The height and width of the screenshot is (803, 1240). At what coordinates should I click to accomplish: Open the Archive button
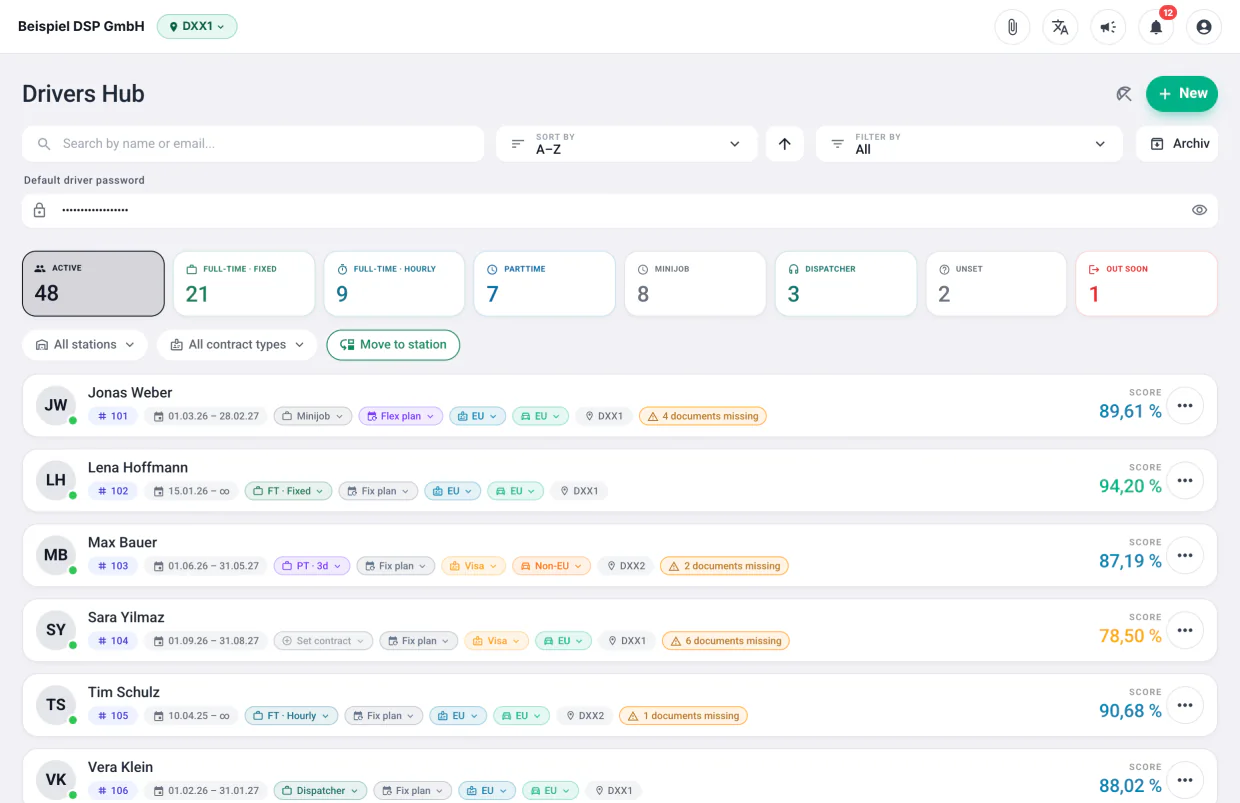[x=1177, y=144]
